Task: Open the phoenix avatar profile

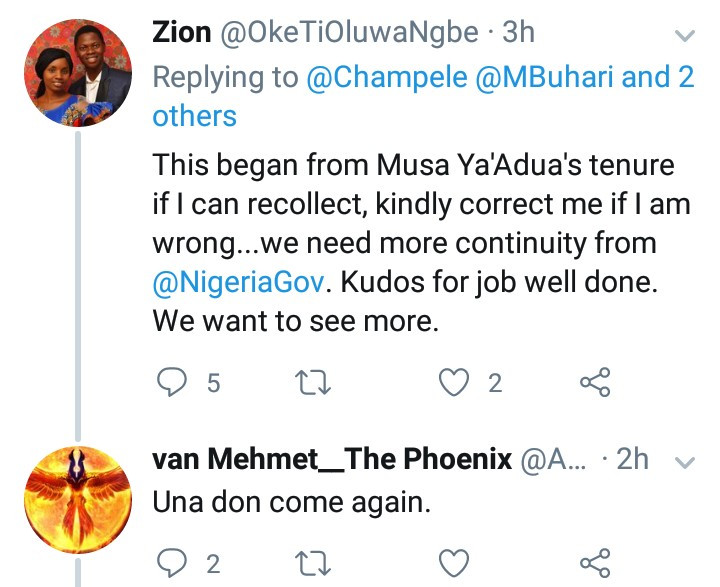Action: click(x=78, y=500)
